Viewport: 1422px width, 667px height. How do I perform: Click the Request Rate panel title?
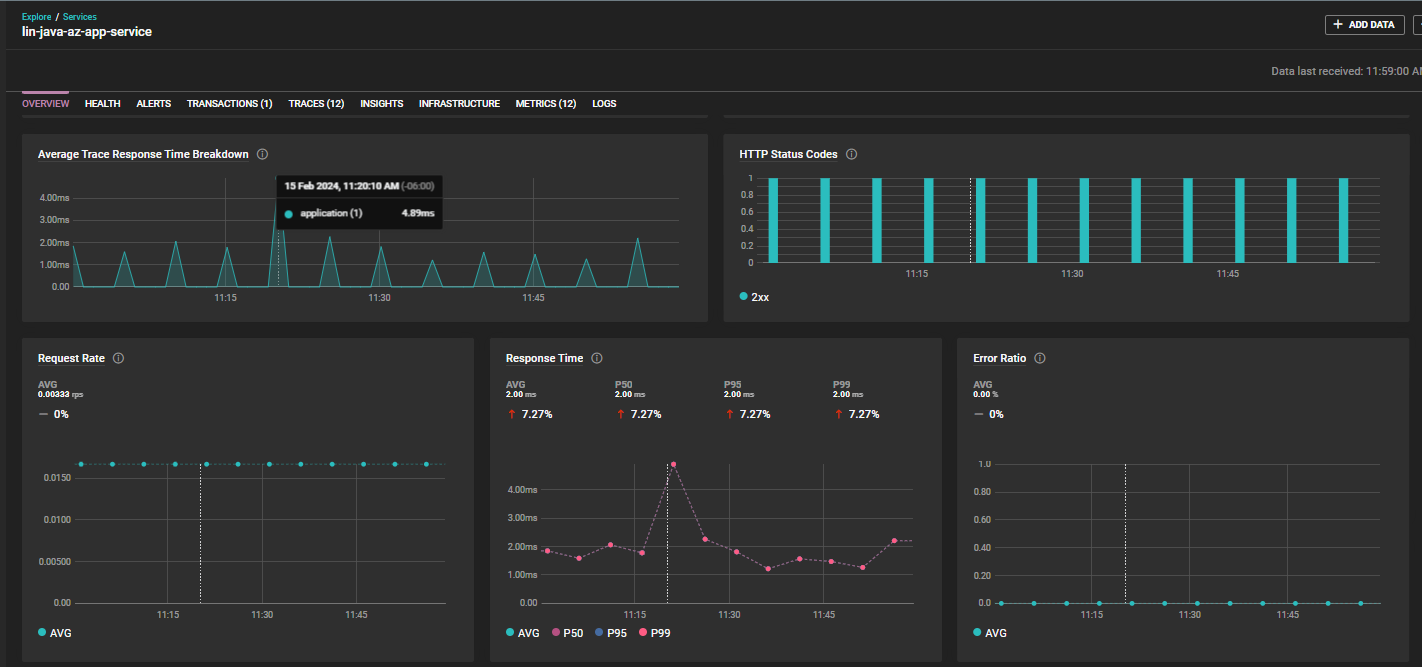click(x=71, y=358)
